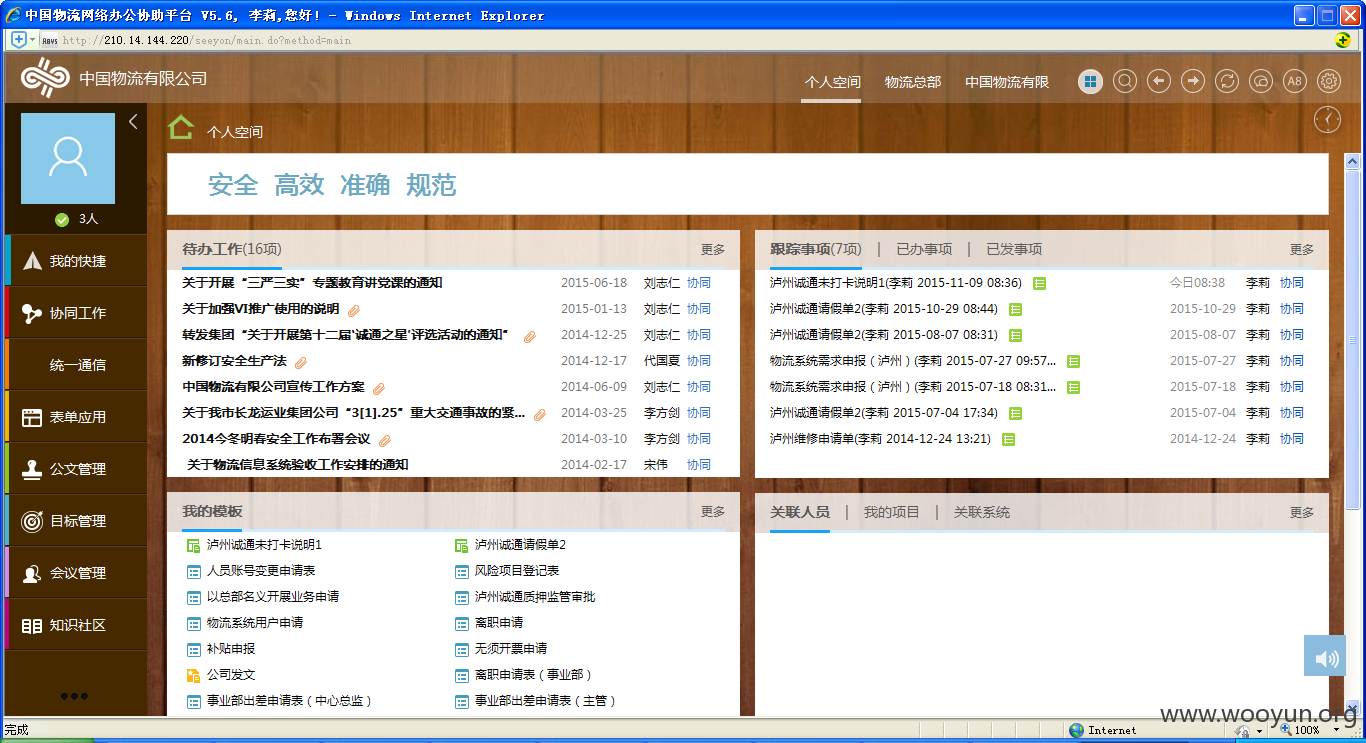Click 协同 link in 2014-12-24 tracking row
This screenshot has width=1366, height=743.
tap(1292, 438)
